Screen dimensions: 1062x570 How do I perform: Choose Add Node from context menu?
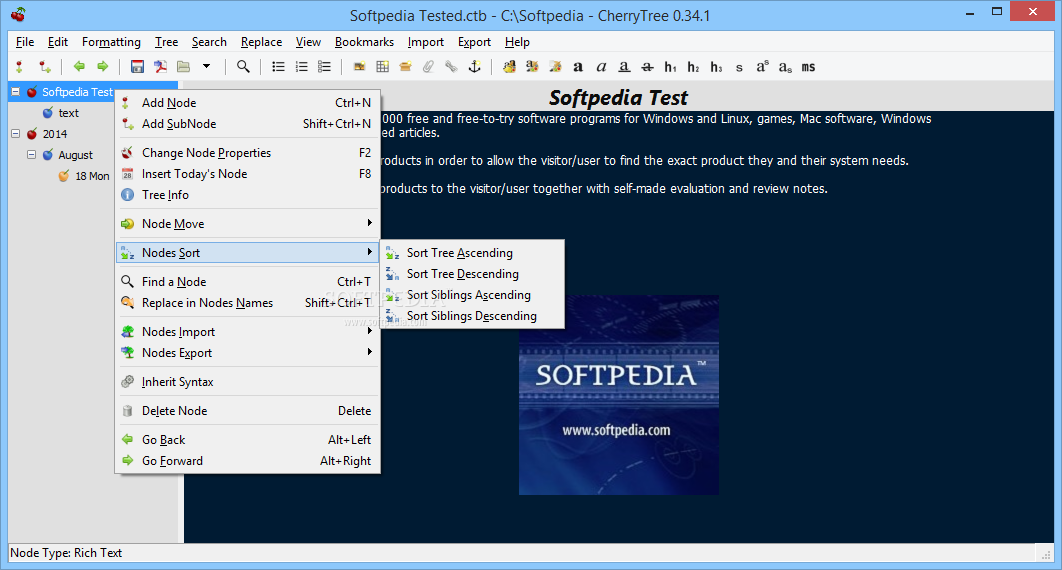point(248,103)
